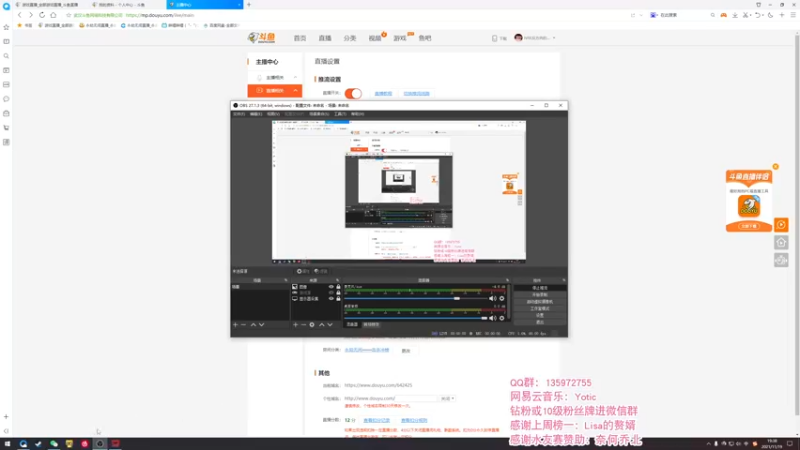Screen dimensions: 800x450
Task: Move scene up with arrow icon
Action: point(253,324)
